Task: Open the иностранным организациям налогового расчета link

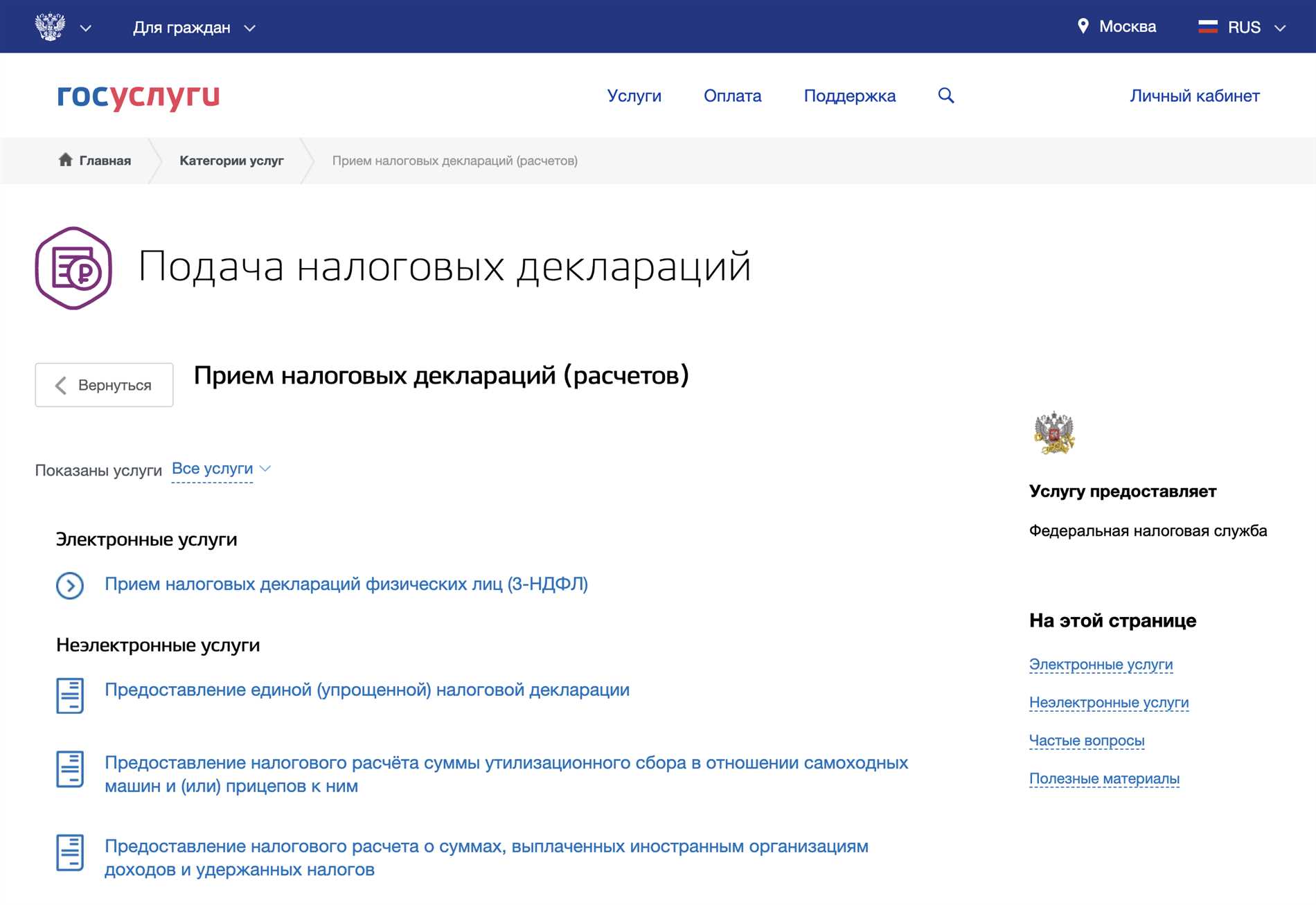Action: tap(486, 858)
